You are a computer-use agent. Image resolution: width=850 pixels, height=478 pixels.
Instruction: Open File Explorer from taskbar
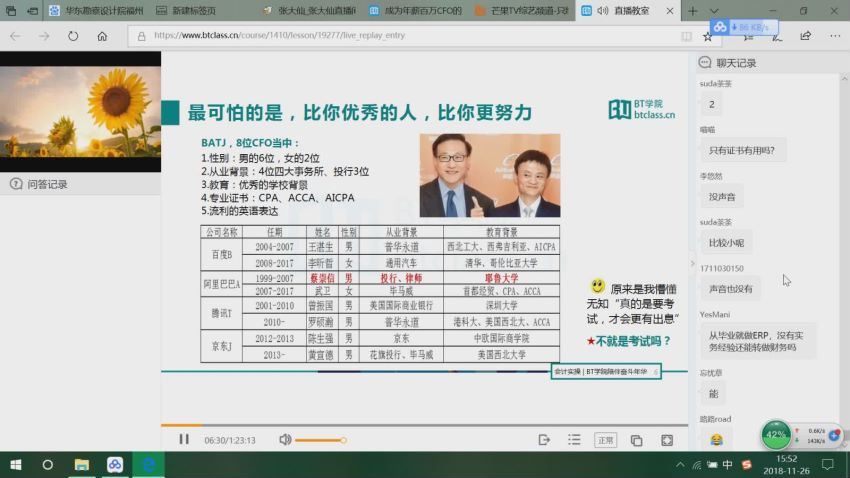(81, 464)
